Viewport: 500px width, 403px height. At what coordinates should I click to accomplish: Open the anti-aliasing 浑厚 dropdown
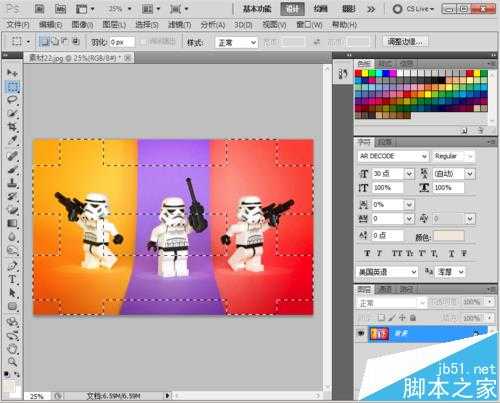point(450,272)
